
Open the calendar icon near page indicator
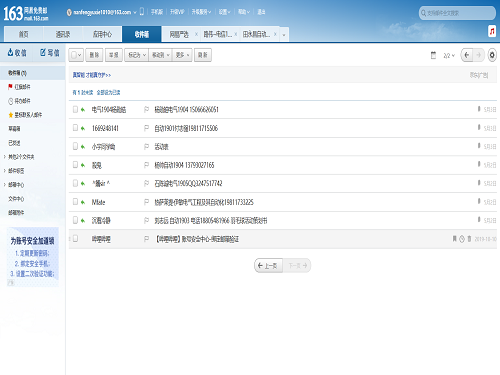pos(433,55)
